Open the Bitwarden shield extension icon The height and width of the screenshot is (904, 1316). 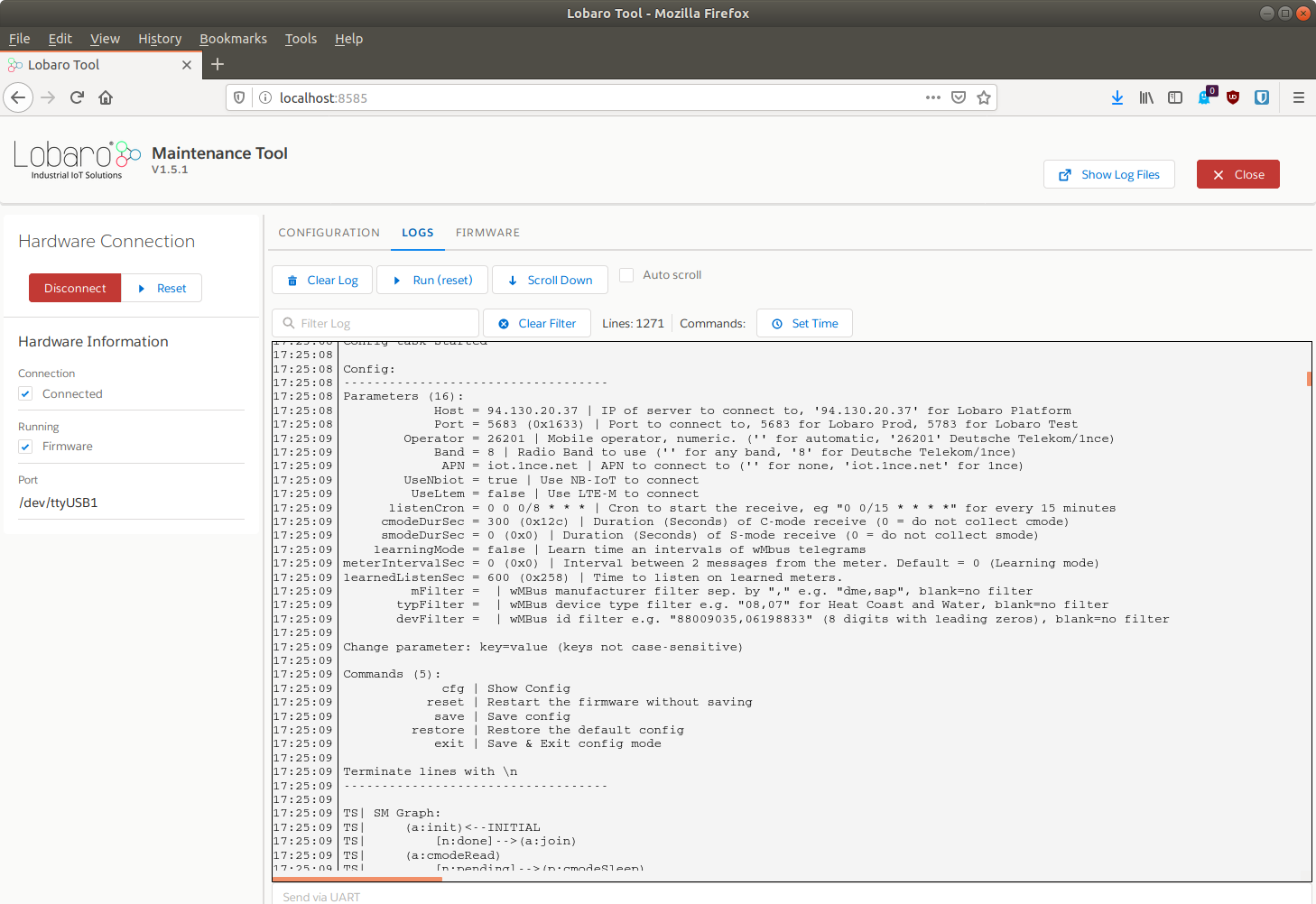[x=1262, y=97]
